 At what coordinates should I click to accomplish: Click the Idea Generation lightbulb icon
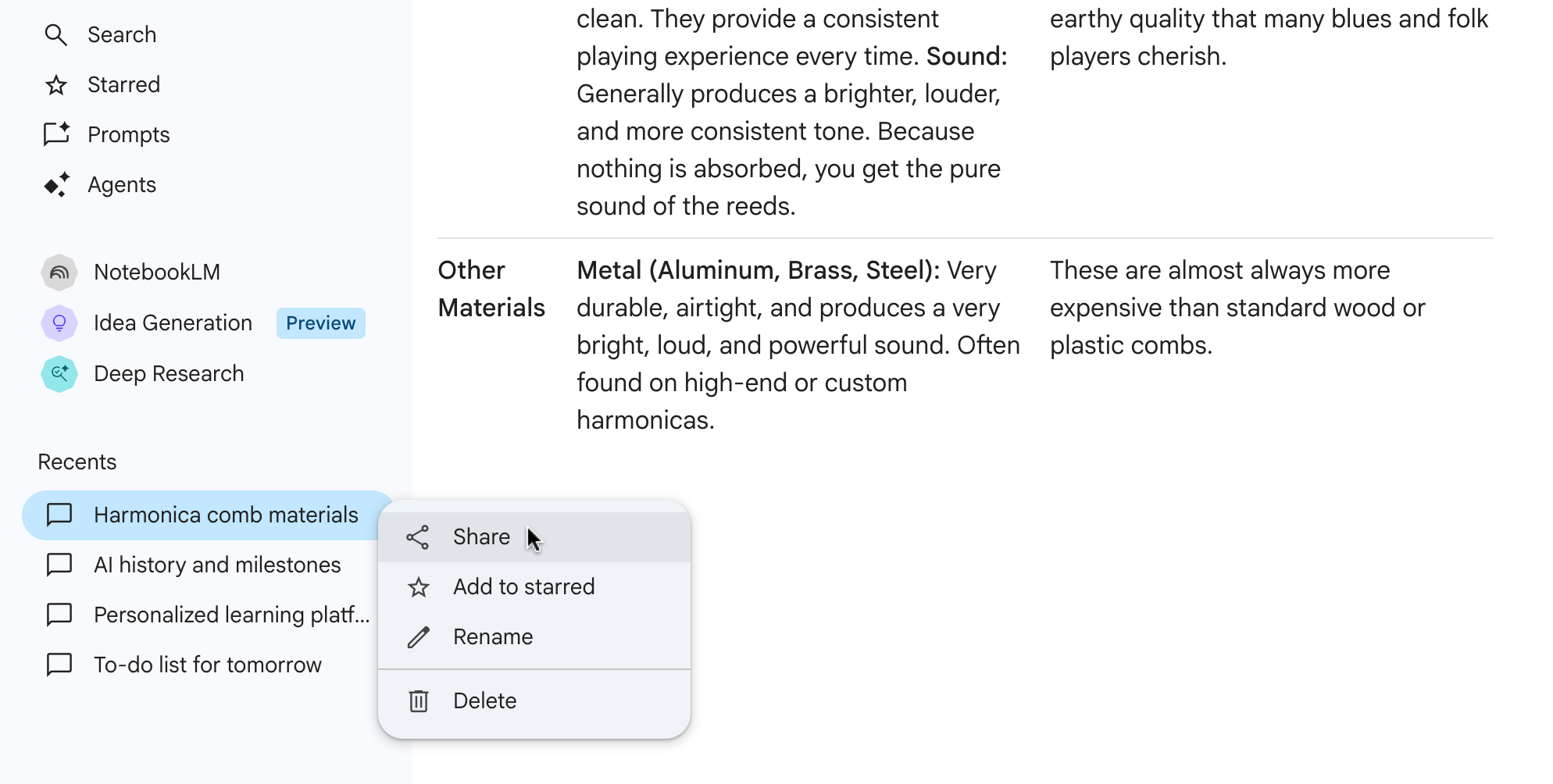(59, 323)
